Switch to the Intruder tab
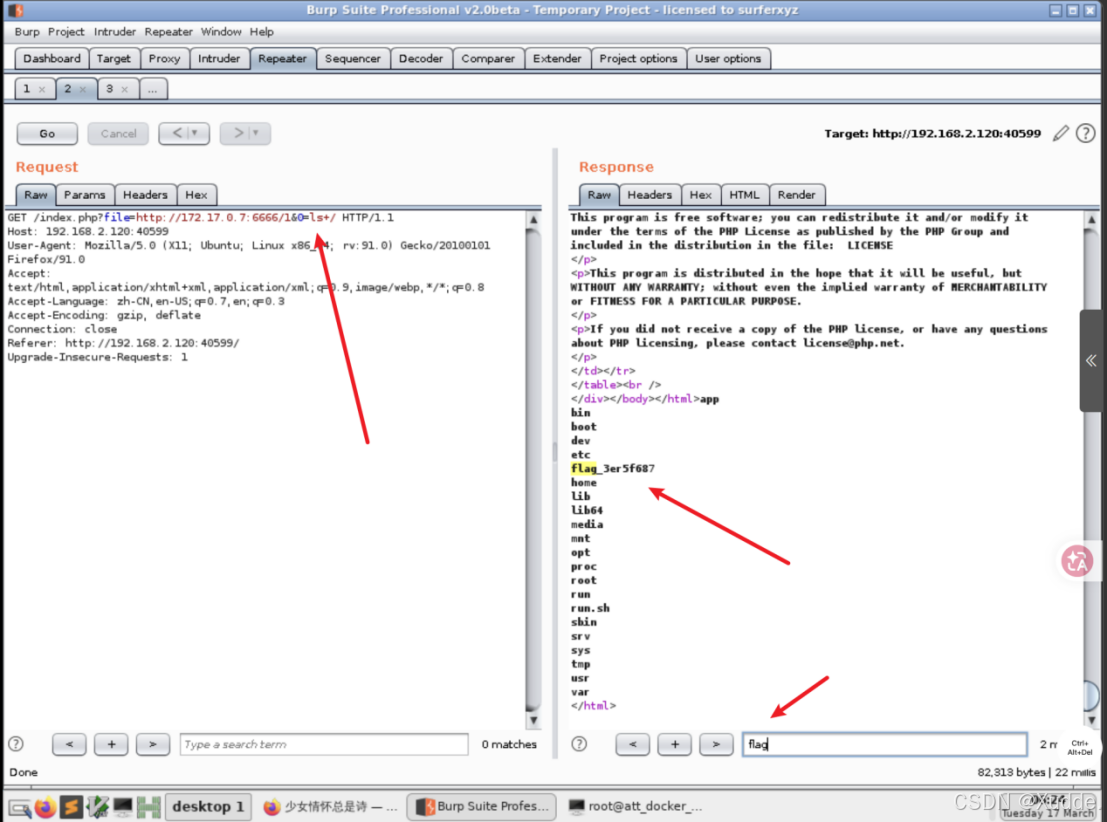 (219, 59)
